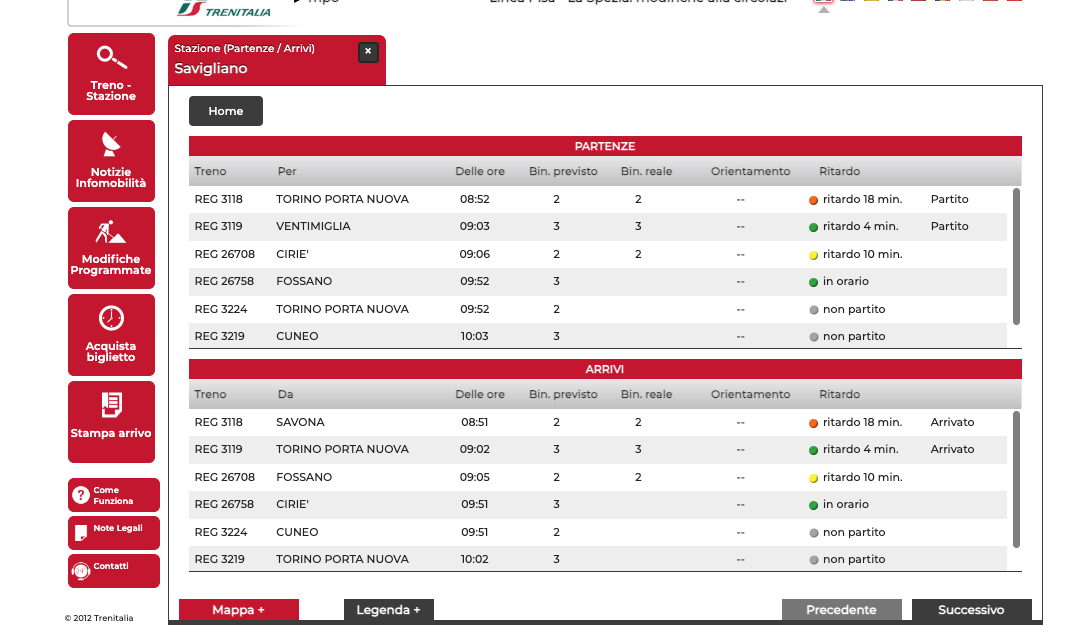This screenshot has height=633, width=1084.
Task: Go to Precedente page
Action: click(x=841, y=610)
